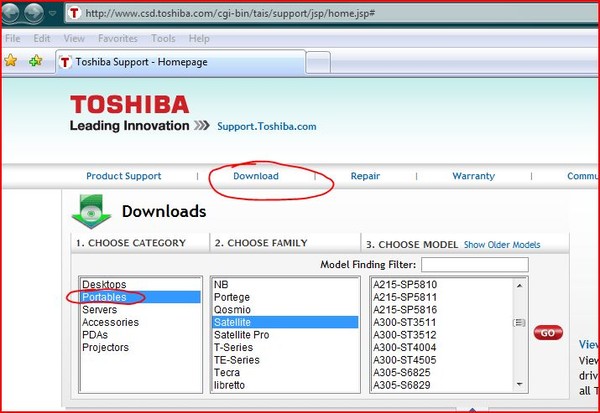Open the recent pages dropdown arrow
The image size is (600, 413).
coord(52,13)
